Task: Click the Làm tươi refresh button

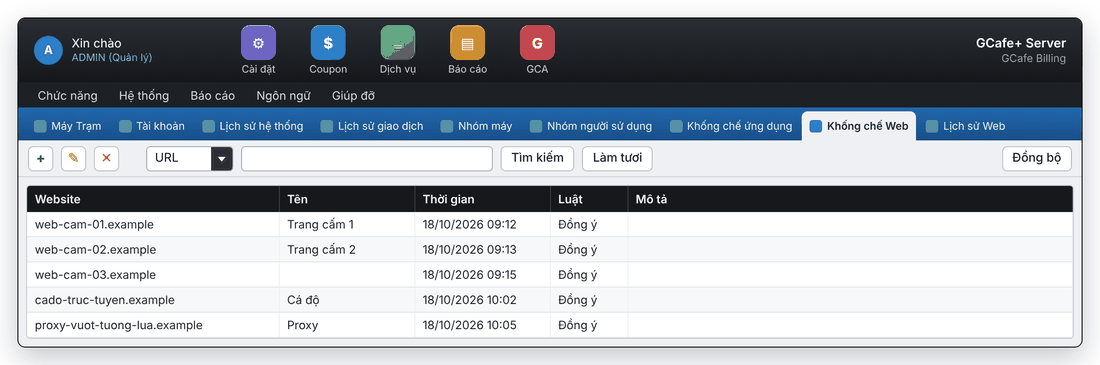Action: pos(617,159)
